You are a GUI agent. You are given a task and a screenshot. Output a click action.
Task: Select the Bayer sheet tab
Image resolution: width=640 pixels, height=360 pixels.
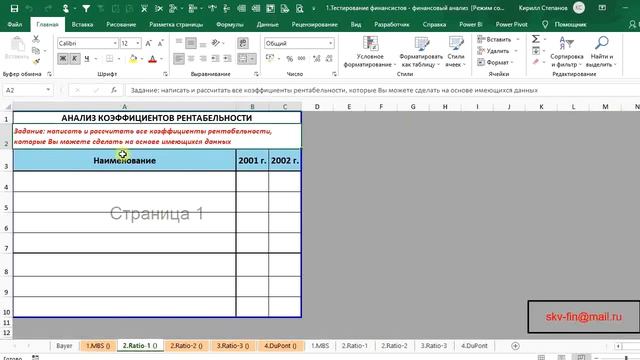pos(64,346)
